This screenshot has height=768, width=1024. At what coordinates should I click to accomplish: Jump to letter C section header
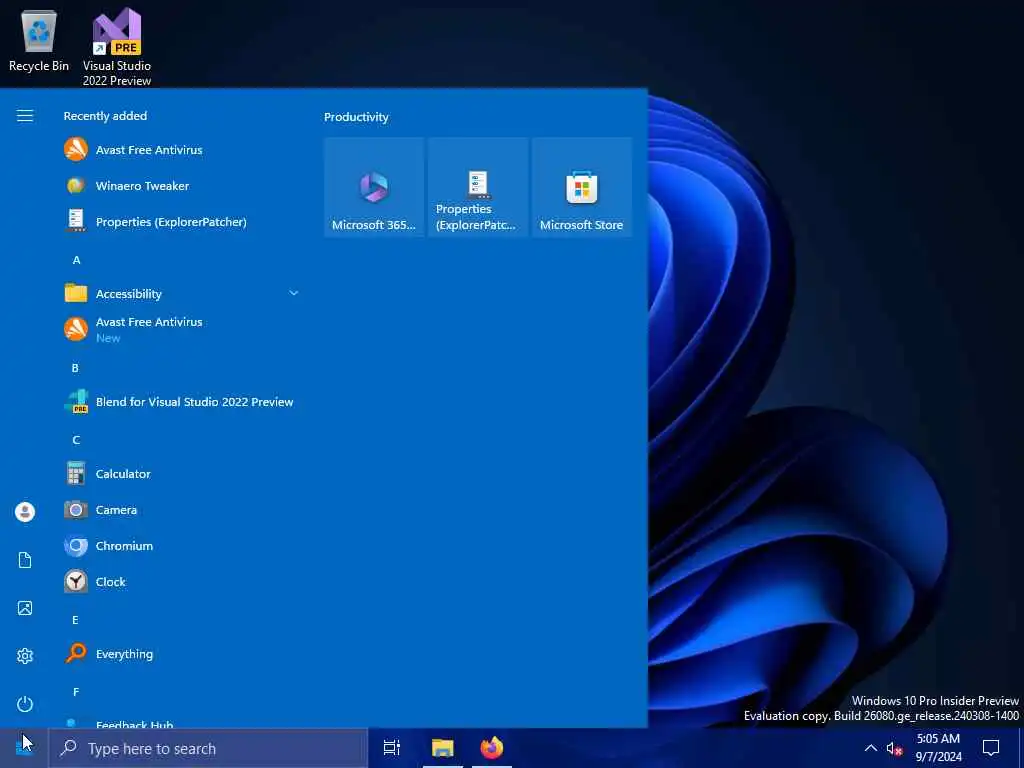[76, 440]
